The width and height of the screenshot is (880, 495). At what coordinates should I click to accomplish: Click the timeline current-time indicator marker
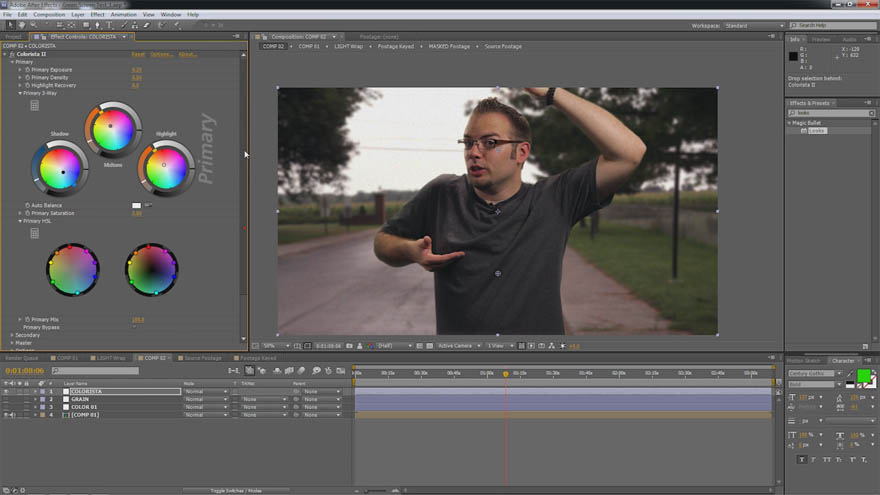[x=506, y=373]
